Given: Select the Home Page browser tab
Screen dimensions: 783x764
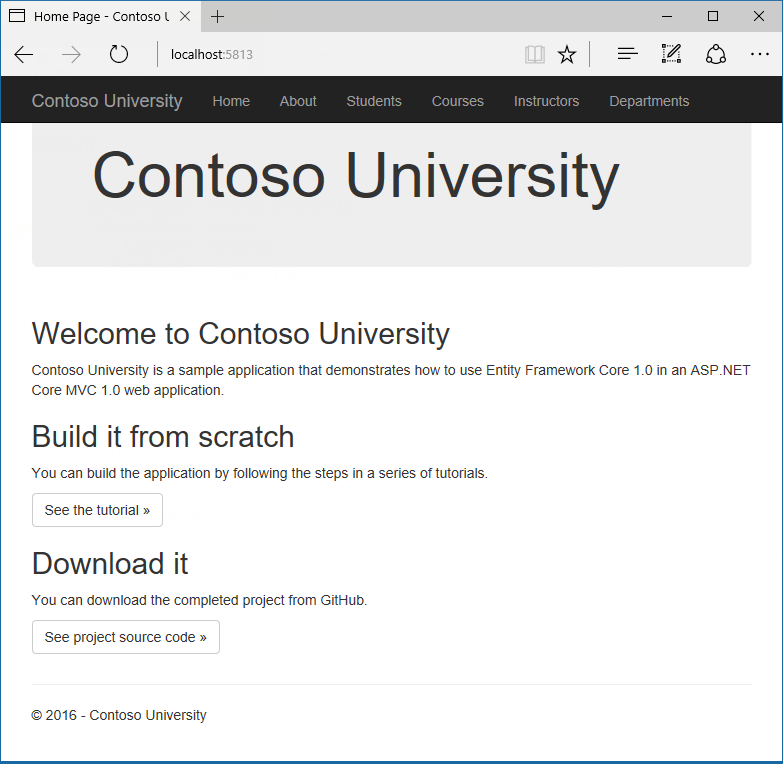Looking at the screenshot, I should (95, 17).
